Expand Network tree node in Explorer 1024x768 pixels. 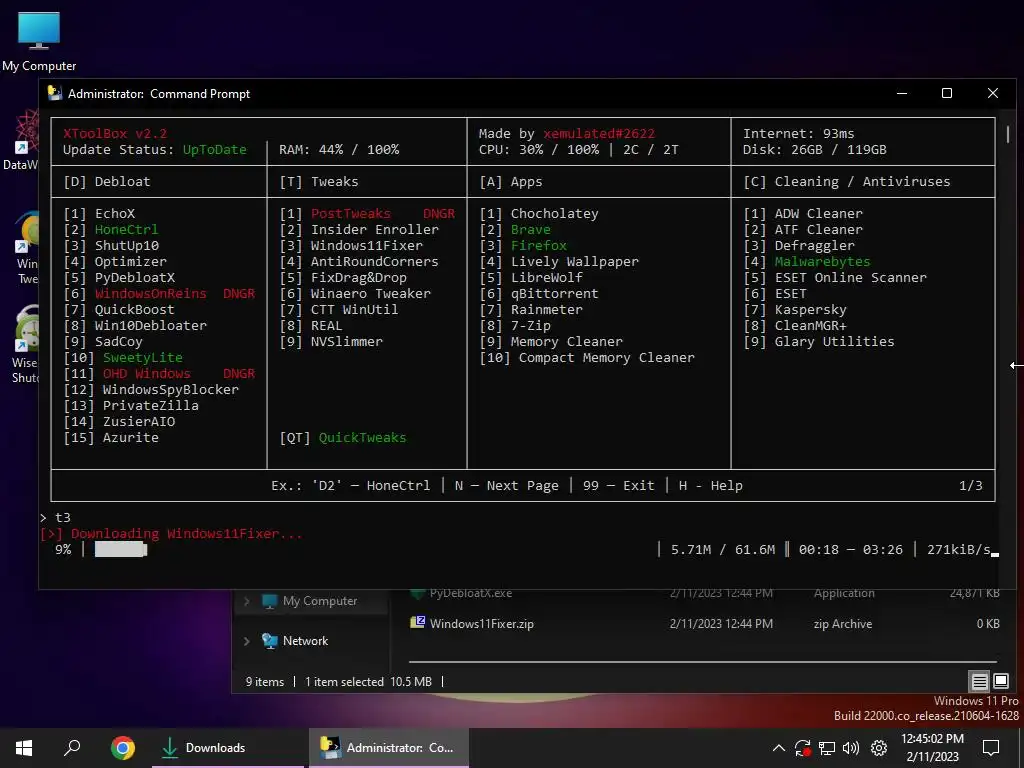pyautogui.click(x=247, y=641)
